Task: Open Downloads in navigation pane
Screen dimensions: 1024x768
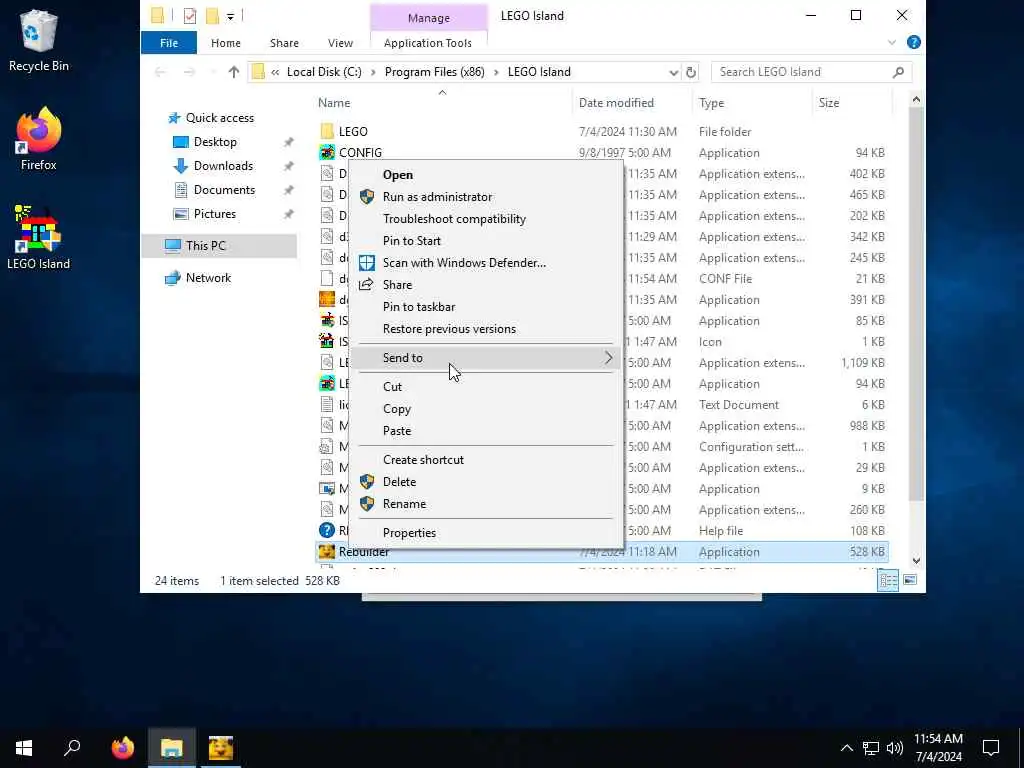Action: tap(223, 166)
